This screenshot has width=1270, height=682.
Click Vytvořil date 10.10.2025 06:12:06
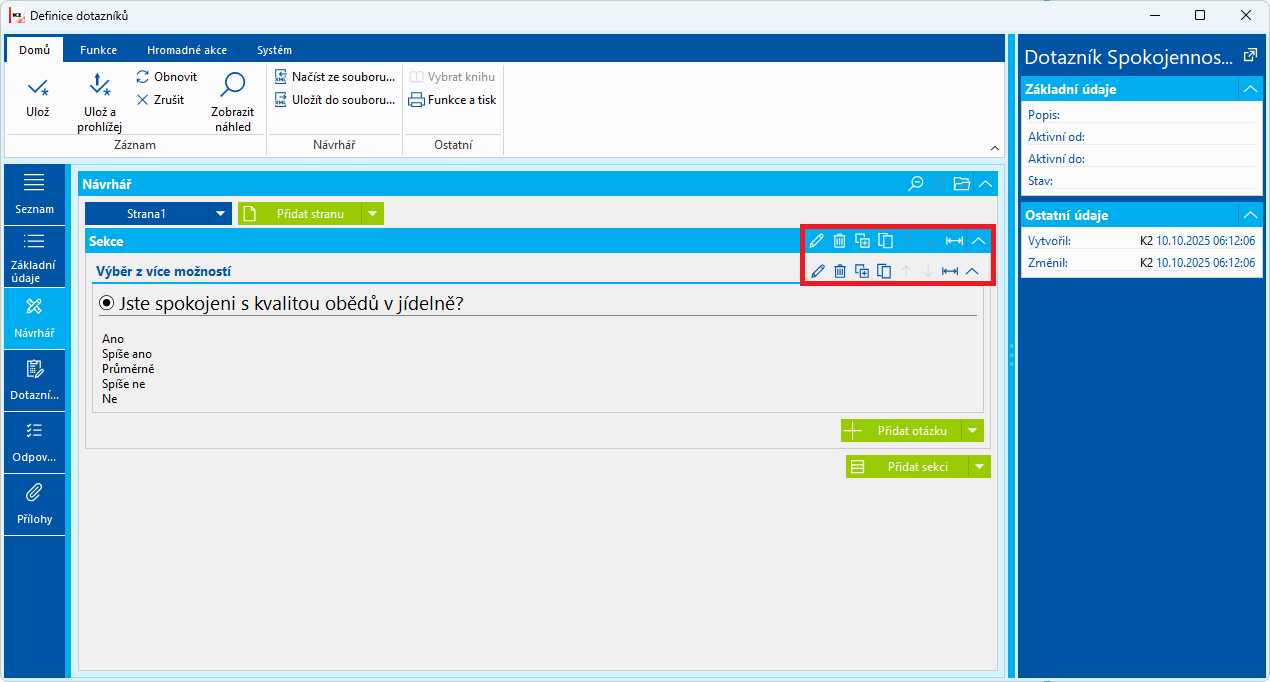pos(1206,241)
